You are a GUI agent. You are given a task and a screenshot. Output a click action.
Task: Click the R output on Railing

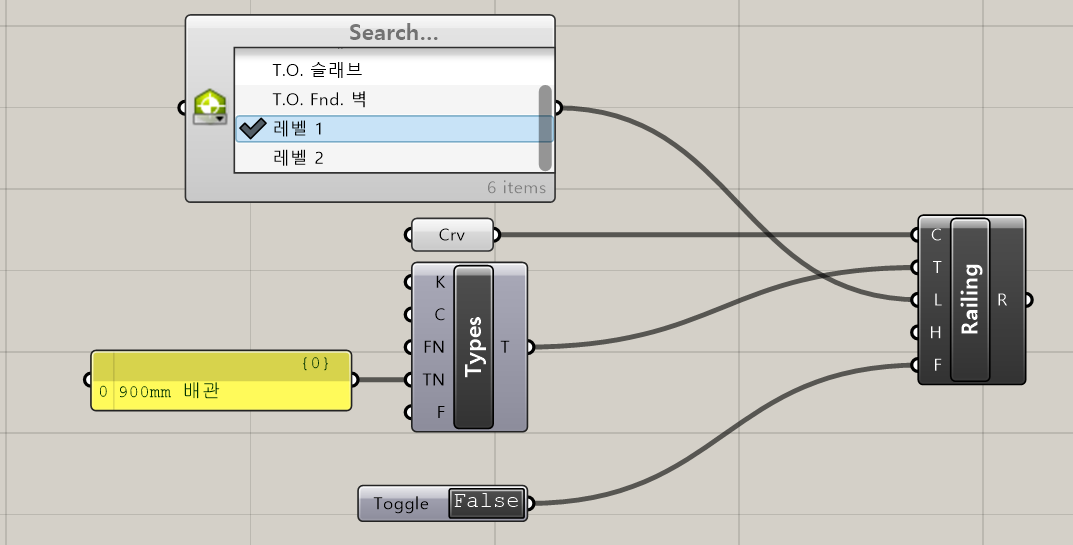pyautogui.click(x=1002, y=299)
